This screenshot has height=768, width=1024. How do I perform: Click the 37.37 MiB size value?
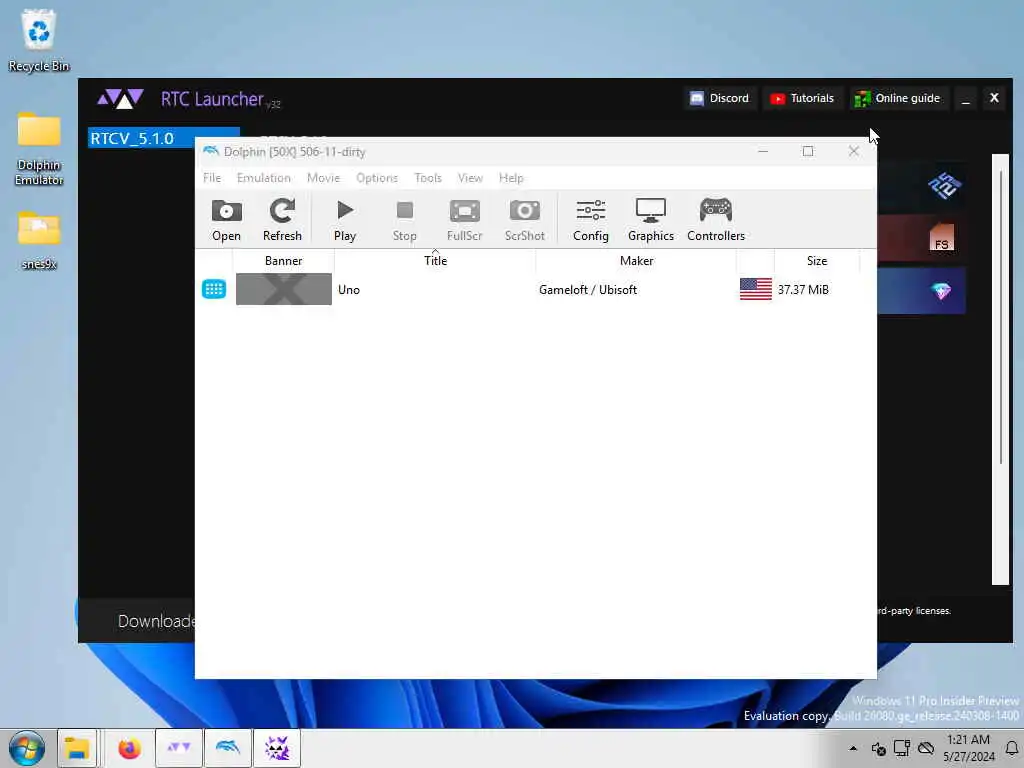point(803,290)
